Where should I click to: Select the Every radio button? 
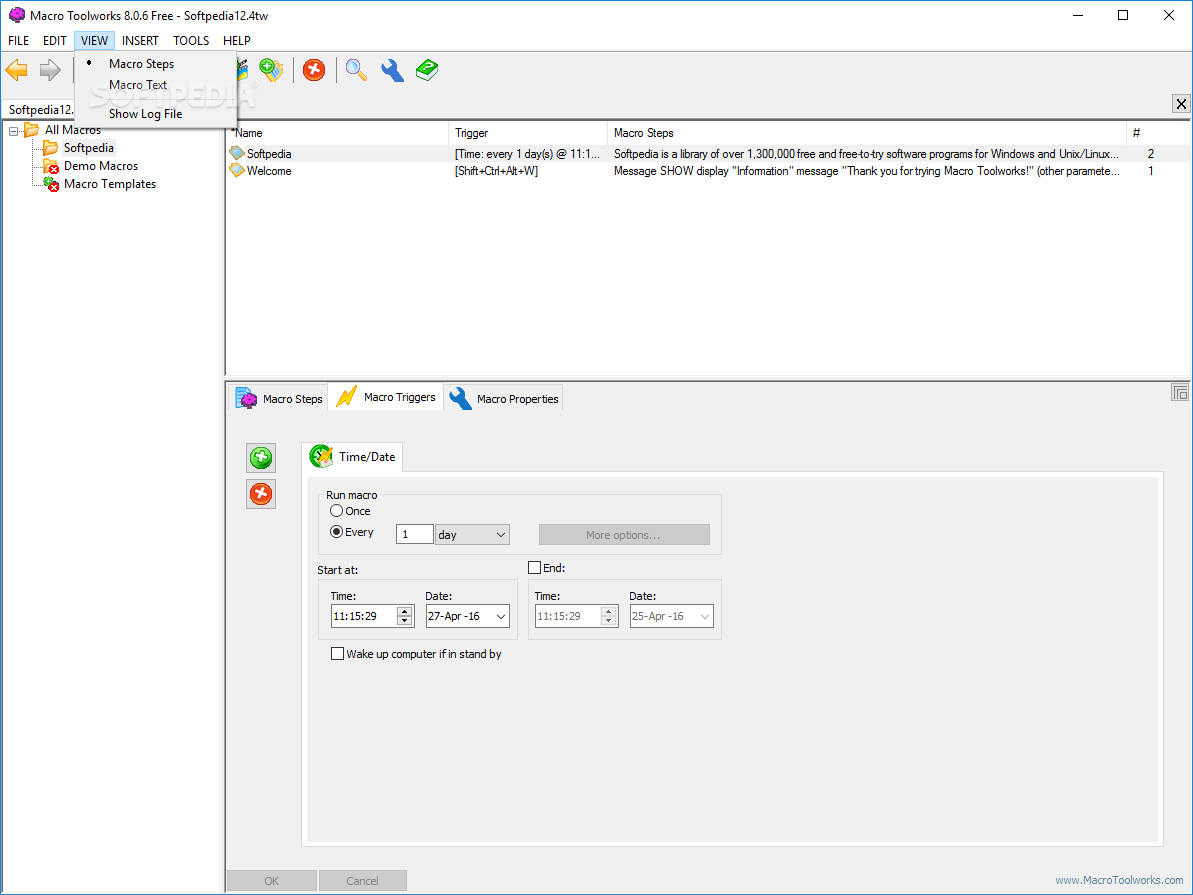(336, 532)
